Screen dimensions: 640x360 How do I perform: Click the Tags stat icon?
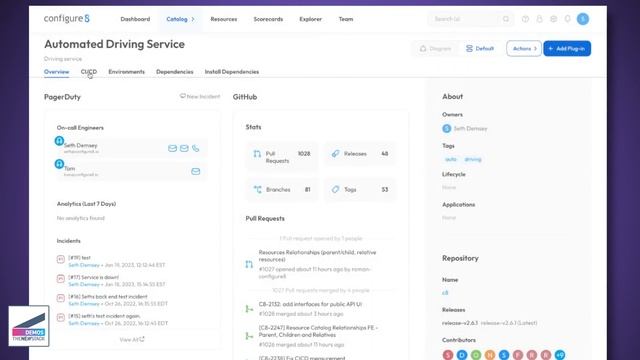[x=335, y=189]
